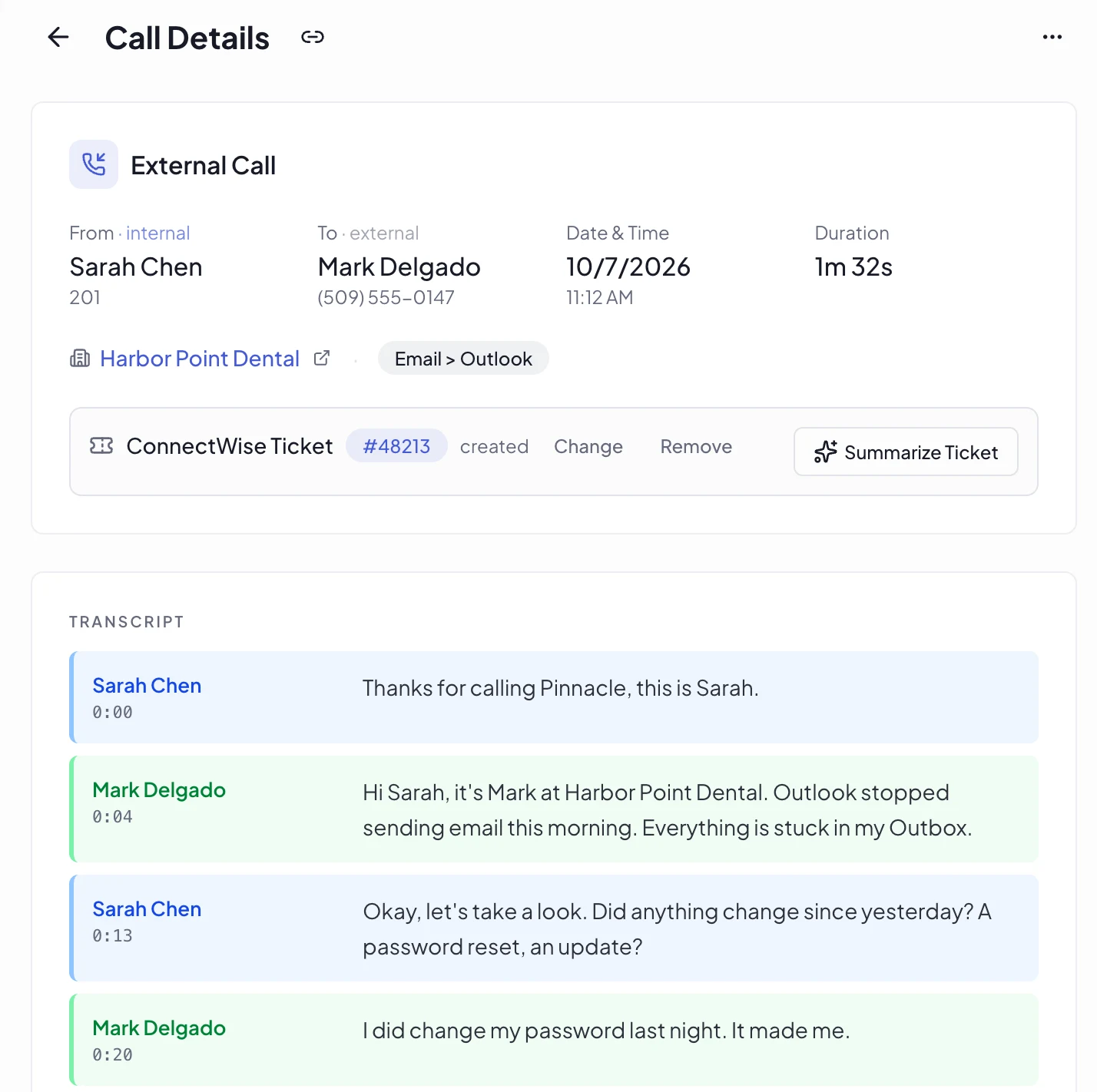
Task: Copy call link via chain icon
Action: click(313, 37)
